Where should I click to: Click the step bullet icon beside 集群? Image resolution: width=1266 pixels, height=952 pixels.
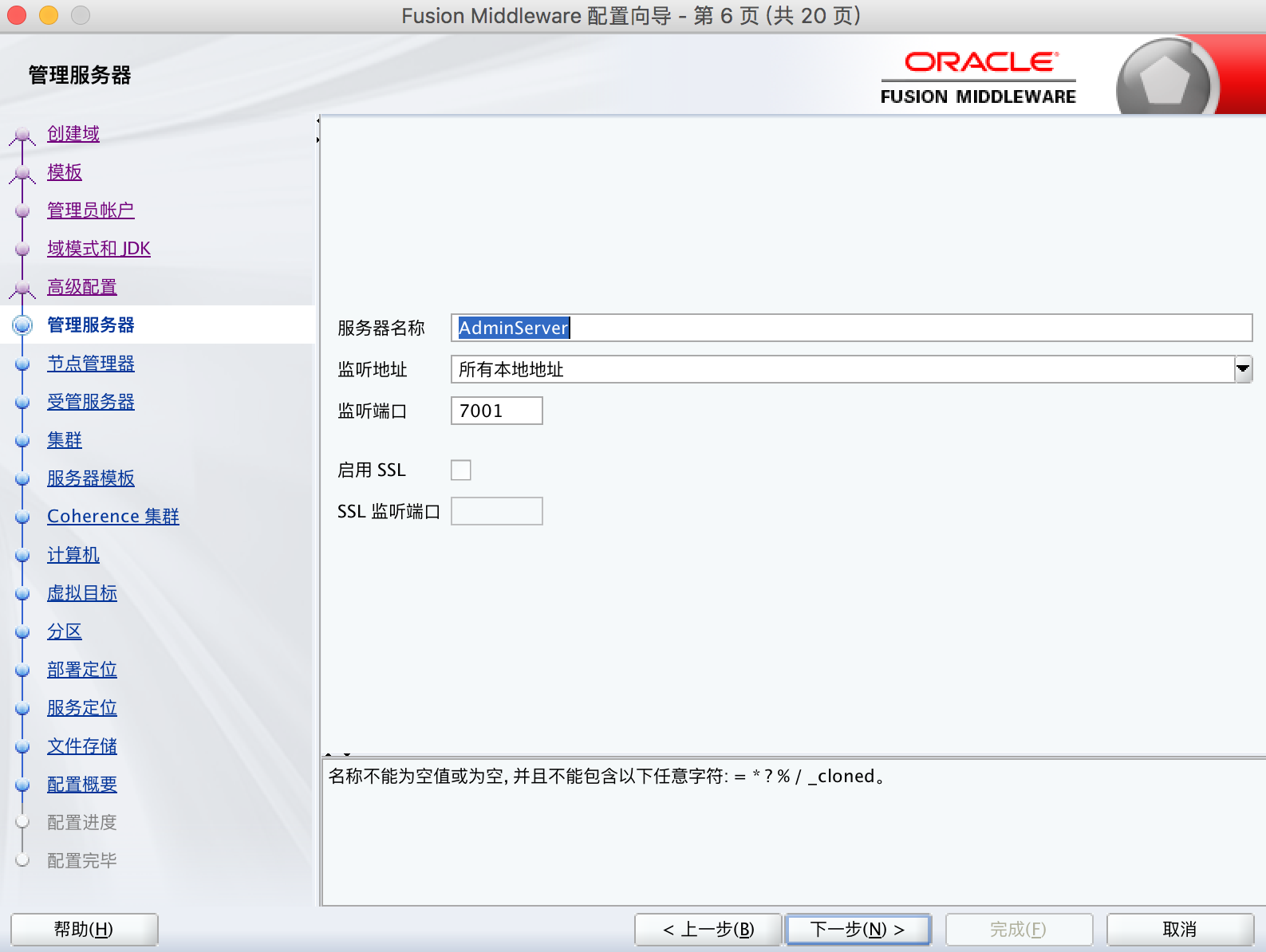click(22, 441)
